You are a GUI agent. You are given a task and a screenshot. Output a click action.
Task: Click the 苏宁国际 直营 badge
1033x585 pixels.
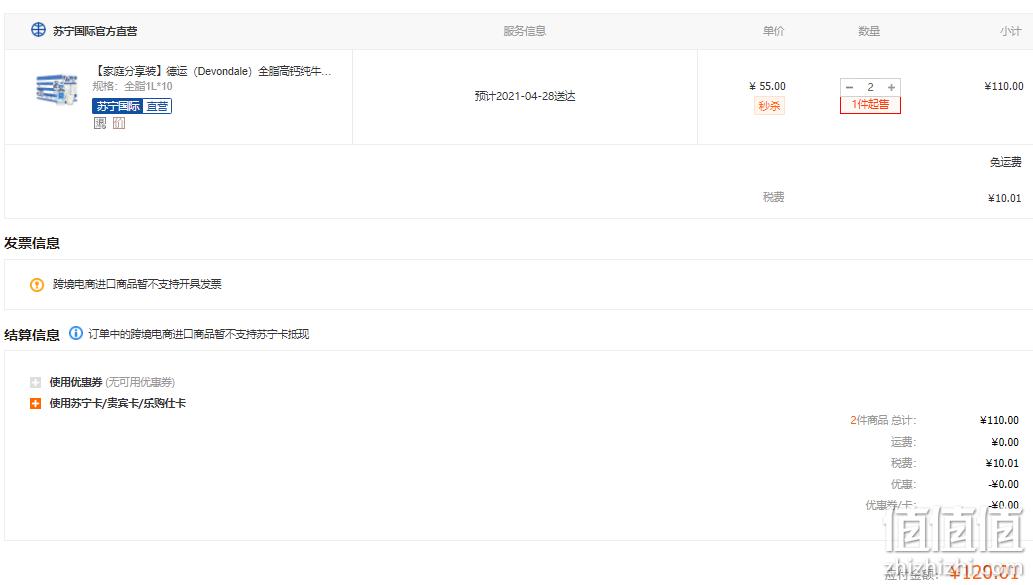point(132,106)
